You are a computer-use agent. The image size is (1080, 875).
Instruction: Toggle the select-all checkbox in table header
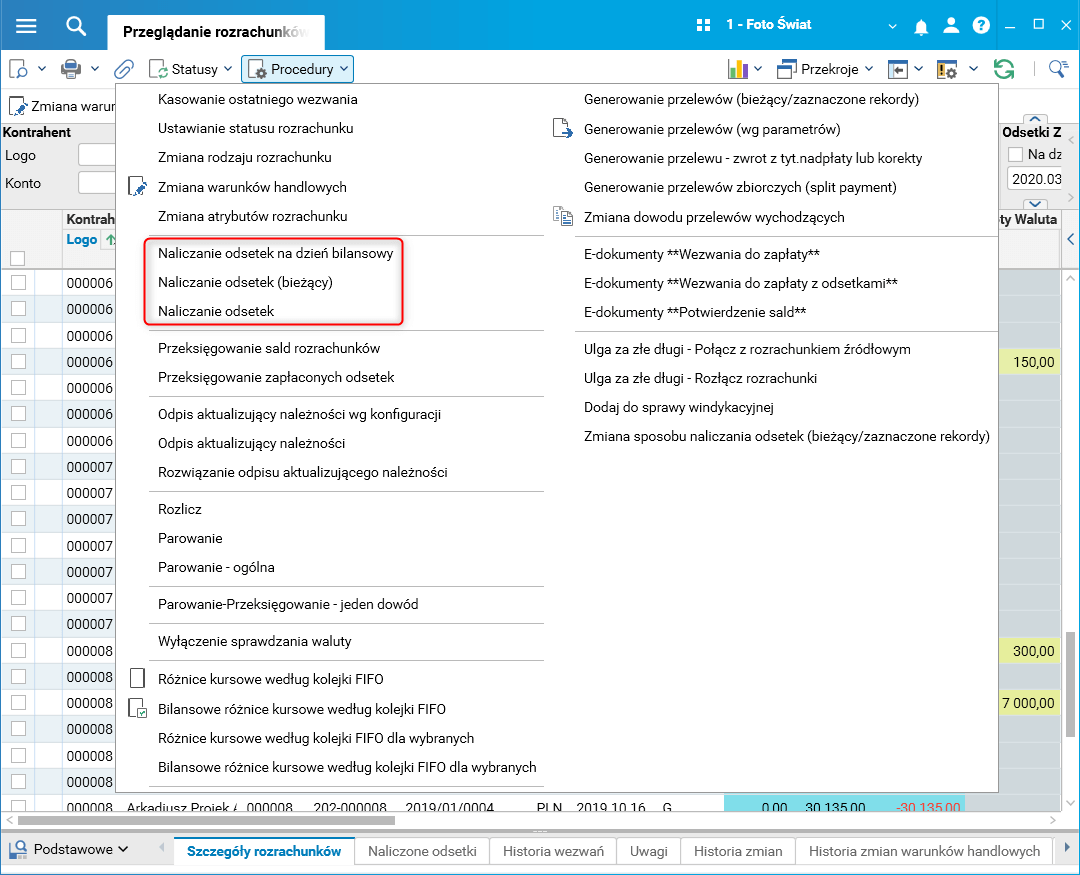[x=18, y=258]
